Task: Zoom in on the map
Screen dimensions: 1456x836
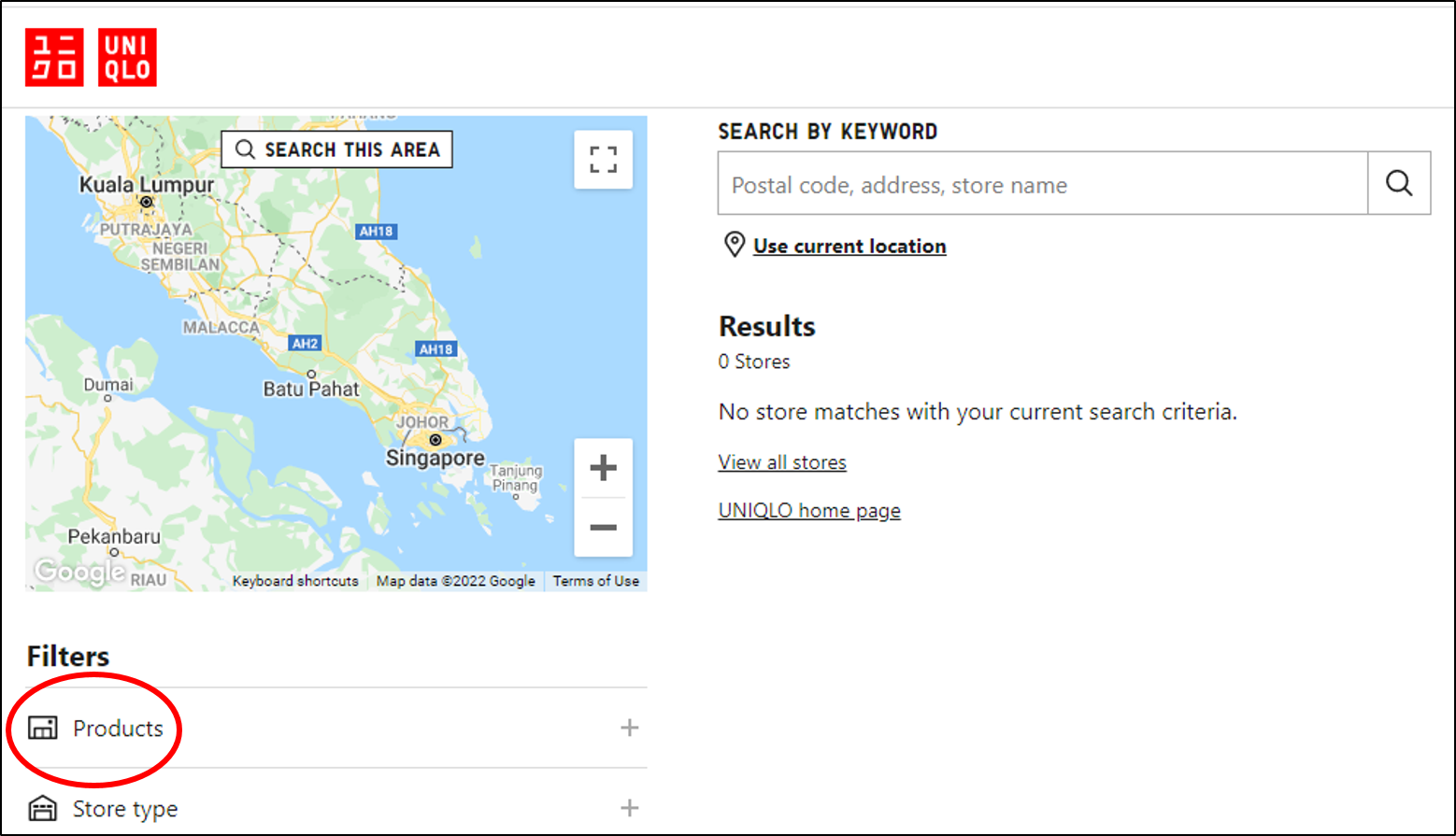Action: (603, 467)
